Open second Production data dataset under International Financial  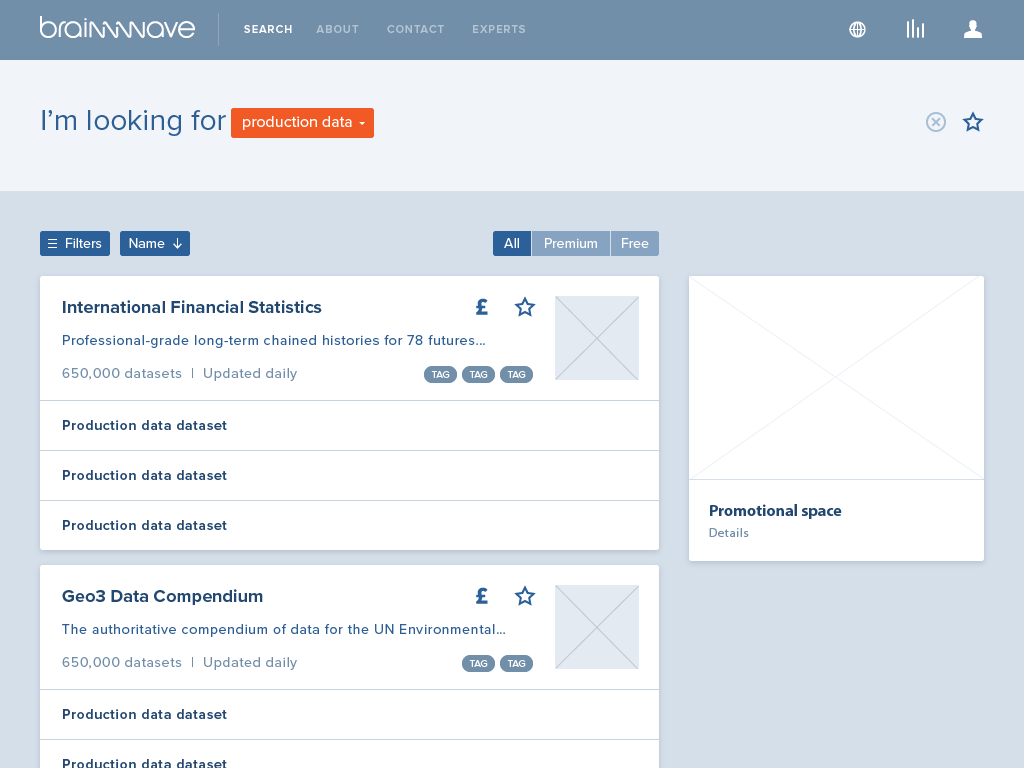[349, 475]
